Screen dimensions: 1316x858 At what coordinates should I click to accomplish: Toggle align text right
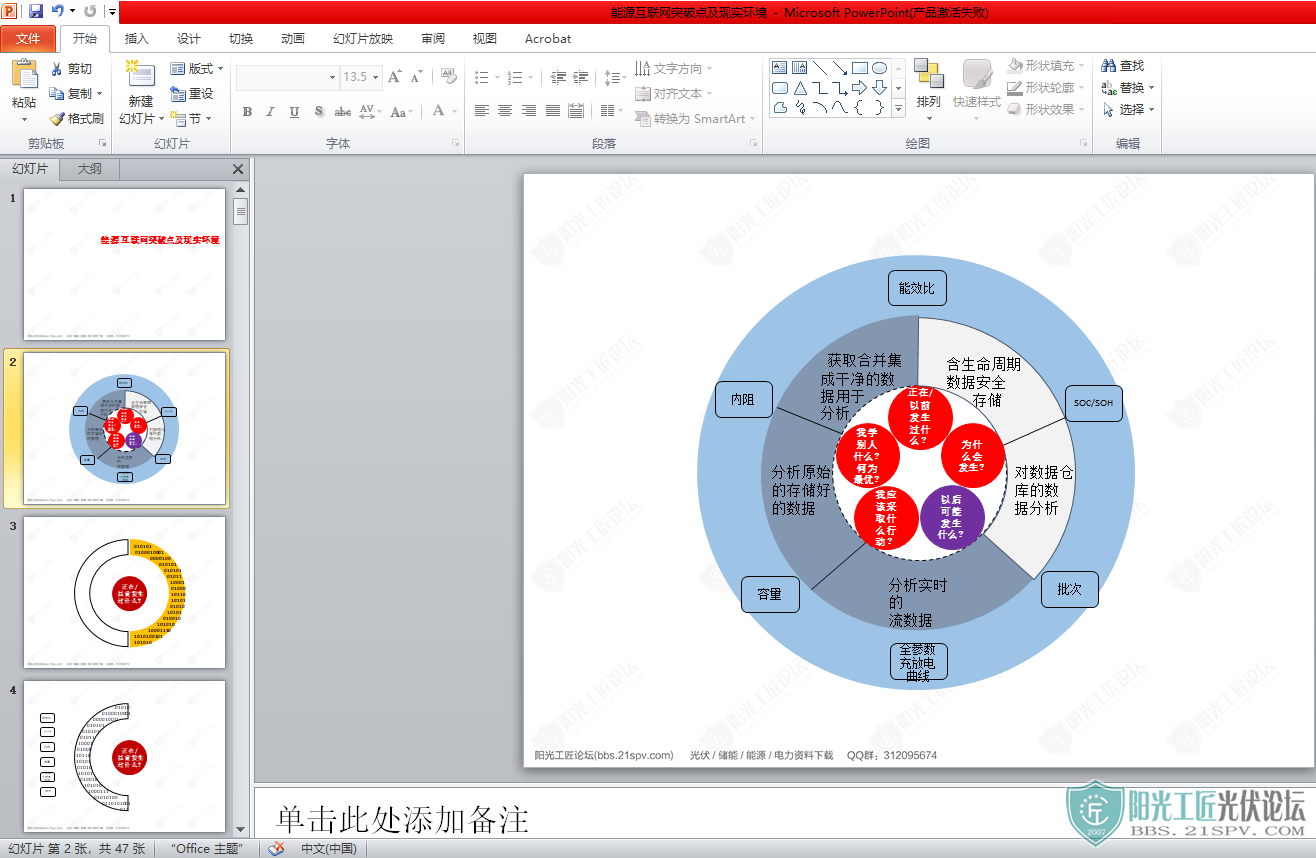point(528,111)
